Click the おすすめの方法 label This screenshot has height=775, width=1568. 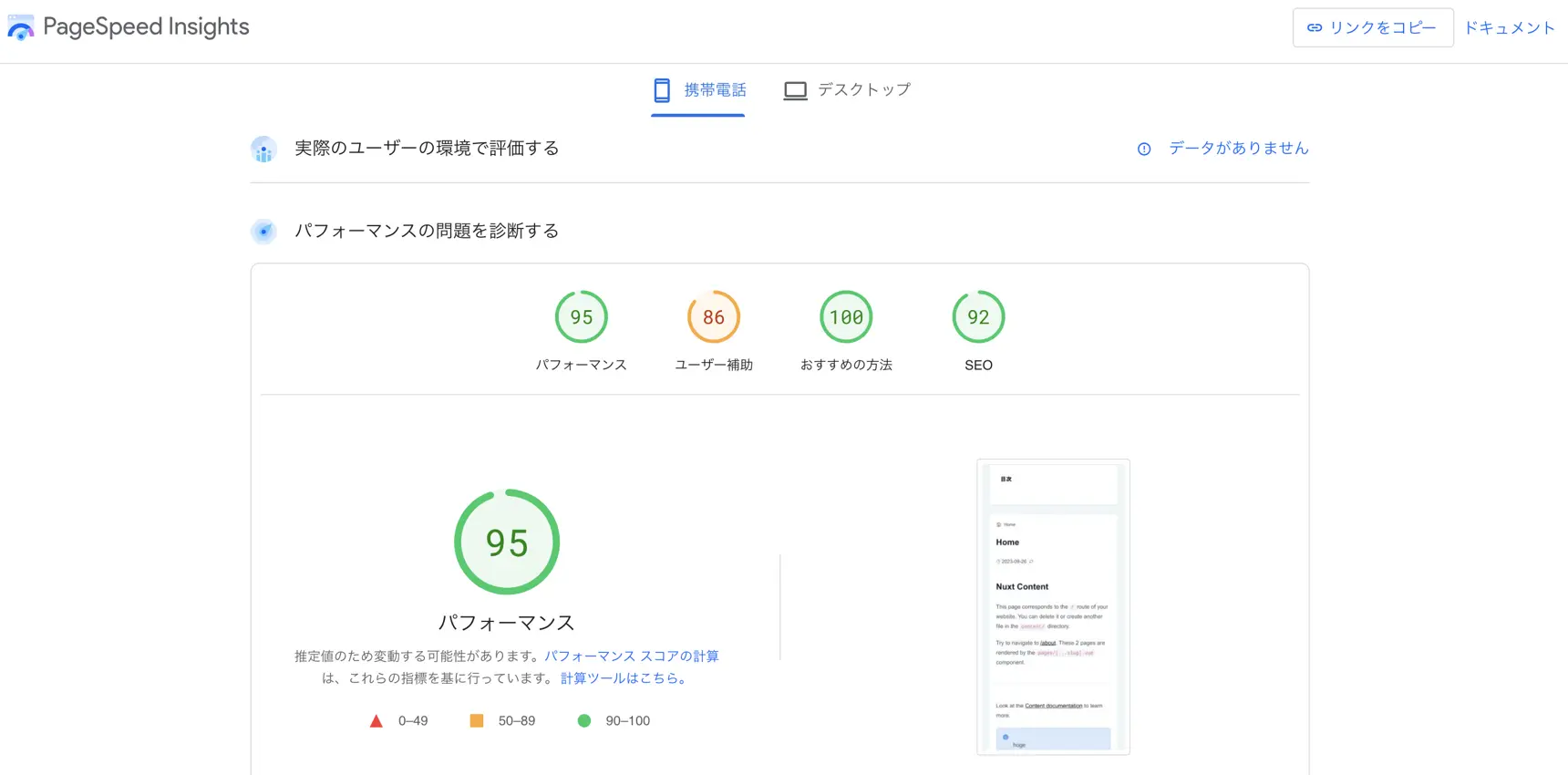846,365
